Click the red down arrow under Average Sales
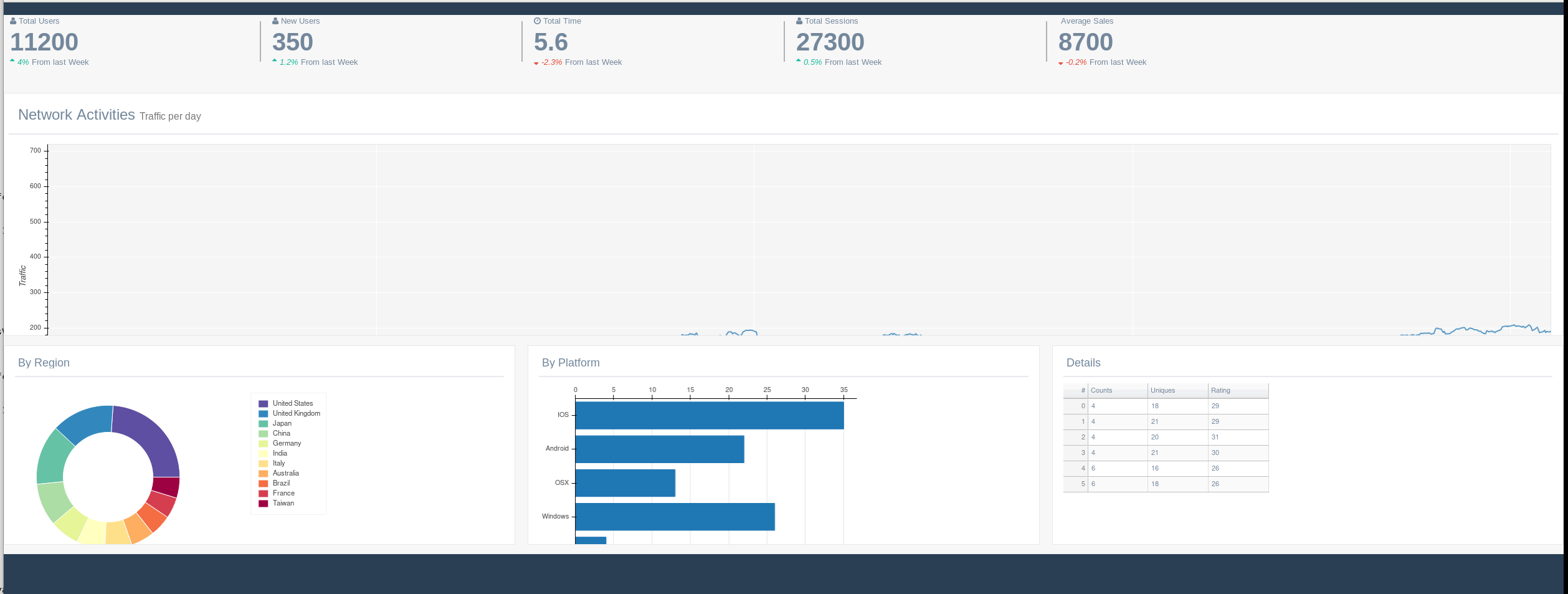This screenshot has width=1568, height=594. [x=1060, y=63]
